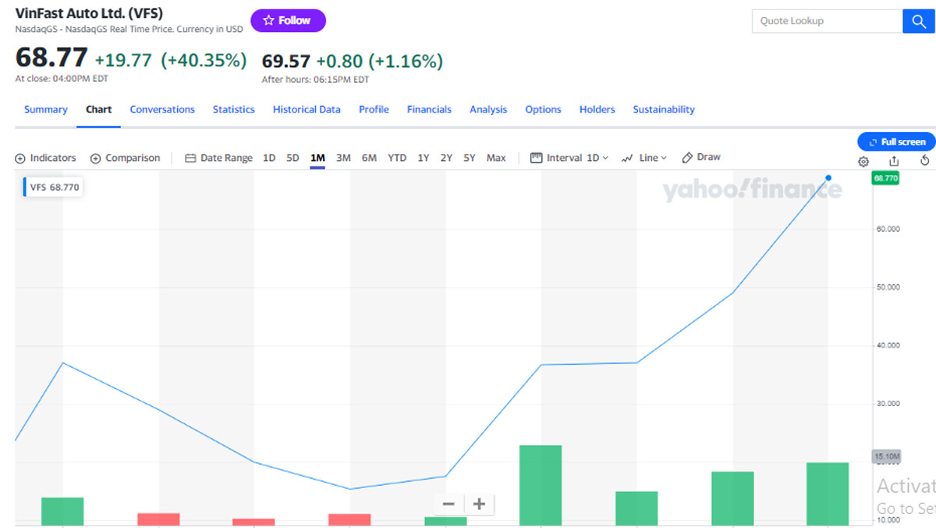Open chart settings gear icon
The width and height of the screenshot is (936, 528).
pyautogui.click(x=863, y=161)
